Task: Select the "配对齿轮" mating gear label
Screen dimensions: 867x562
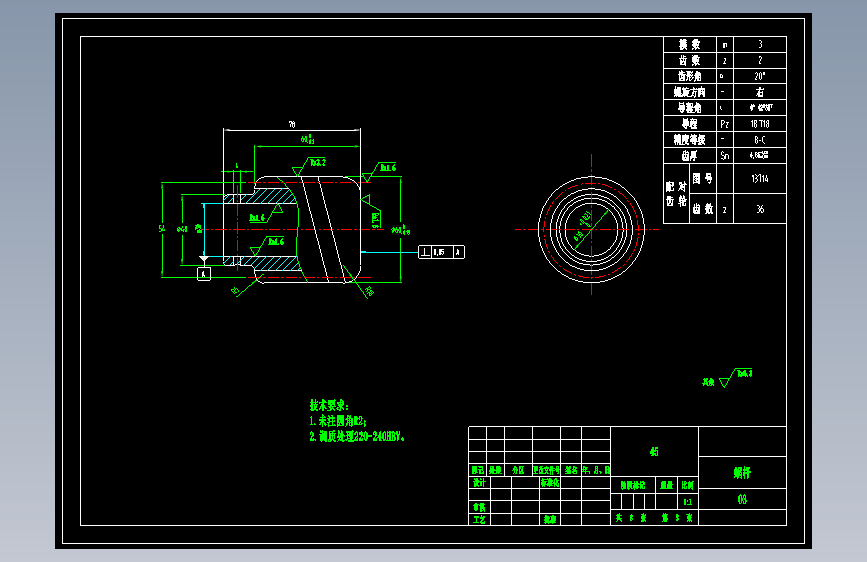Action: point(676,194)
